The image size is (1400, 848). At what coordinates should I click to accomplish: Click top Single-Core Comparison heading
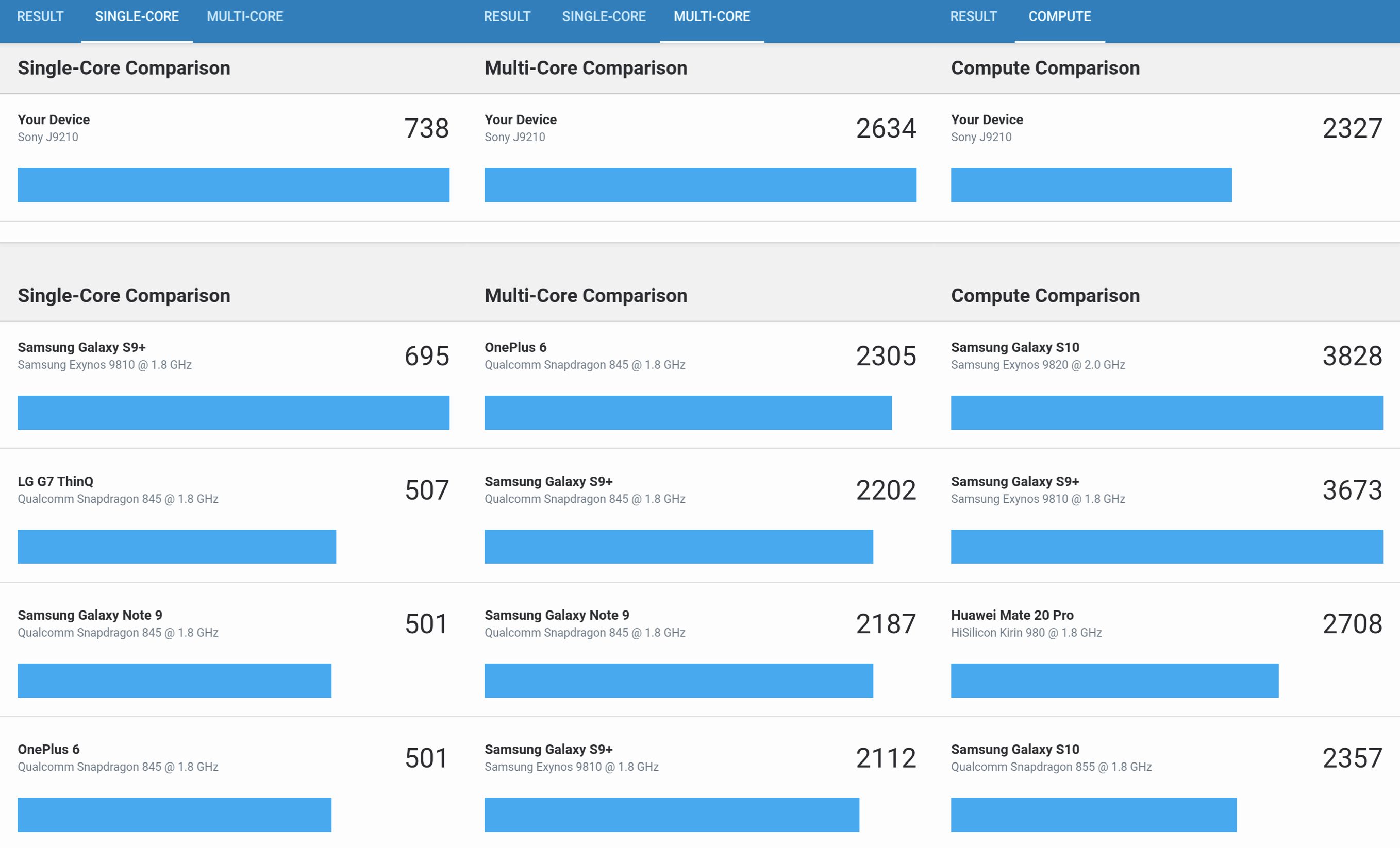pos(124,68)
